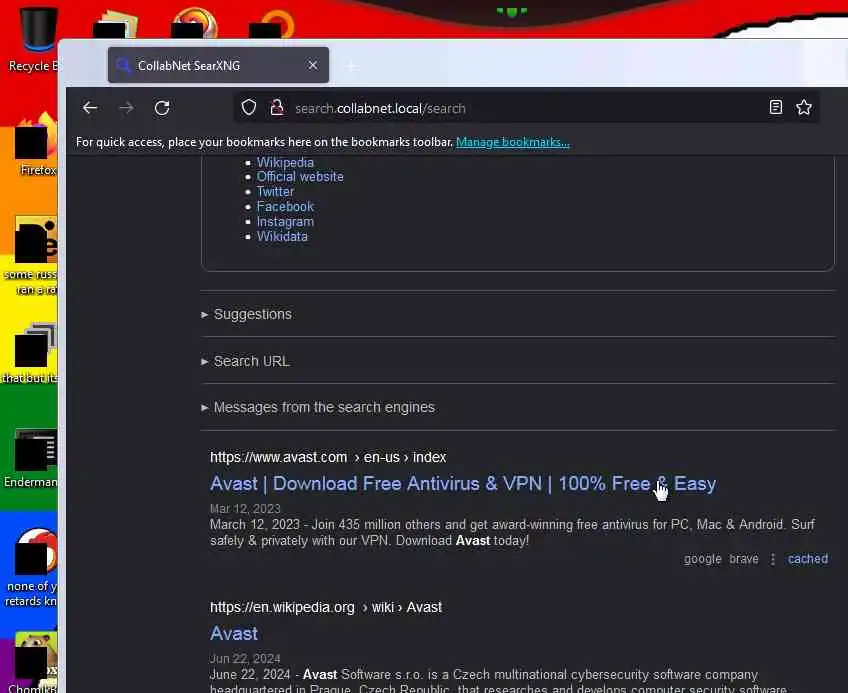Bookmark this page with the star icon

804,107
